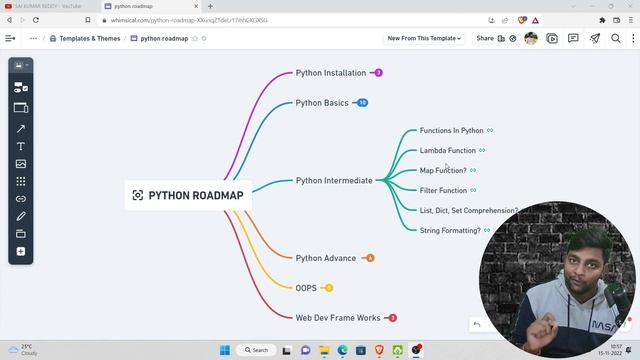Open link icon beside Filter Function
Viewport: 640px width, 360px height.
[473, 190]
